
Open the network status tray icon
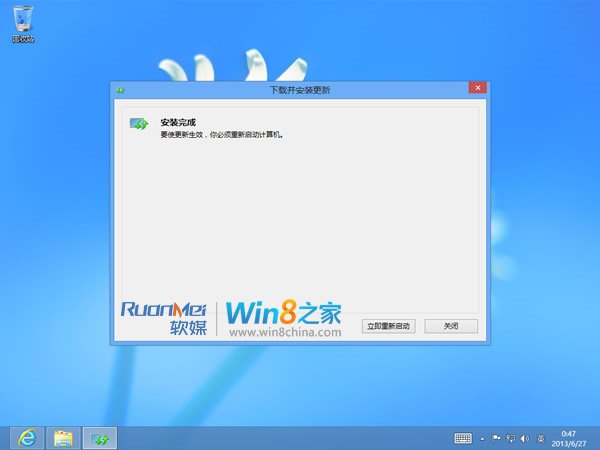click(x=512, y=438)
